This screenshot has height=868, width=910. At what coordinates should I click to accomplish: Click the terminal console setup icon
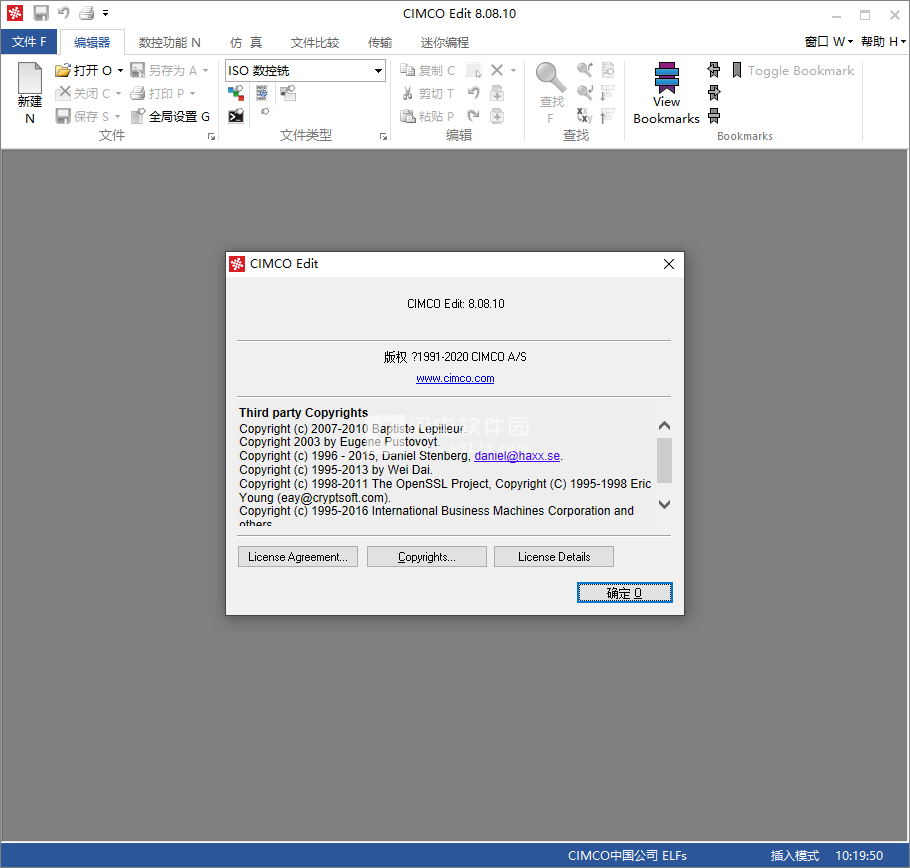(x=236, y=116)
